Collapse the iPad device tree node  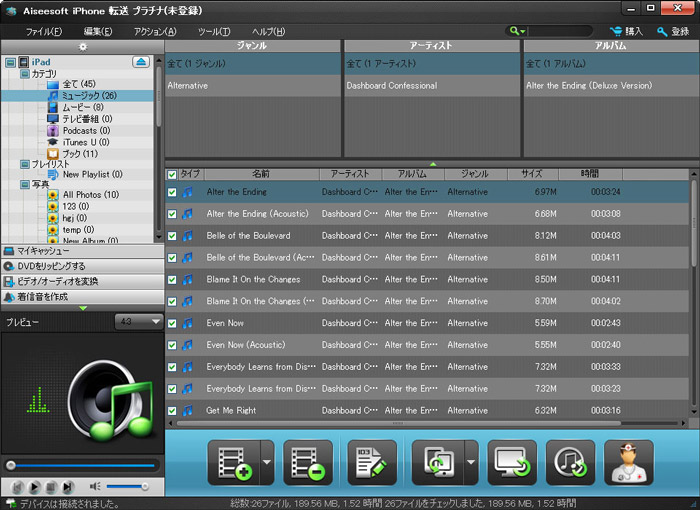10,62
